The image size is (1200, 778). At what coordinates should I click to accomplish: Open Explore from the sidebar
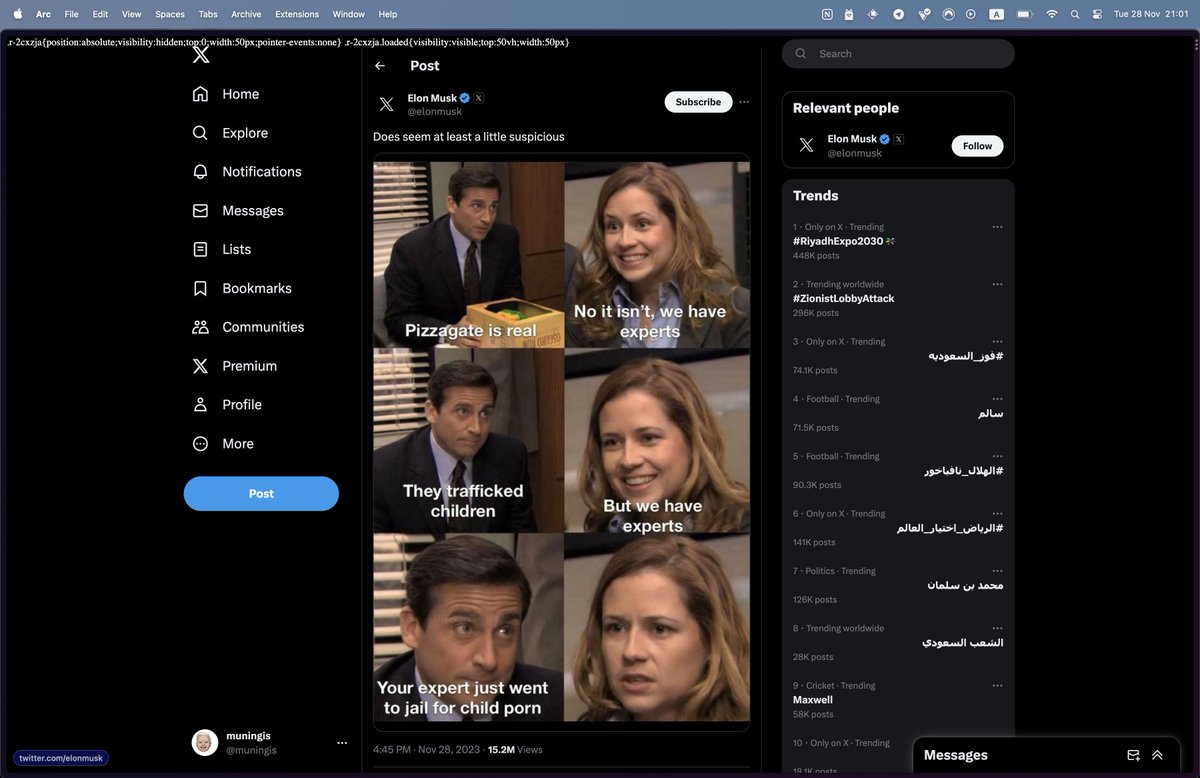tap(230, 133)
